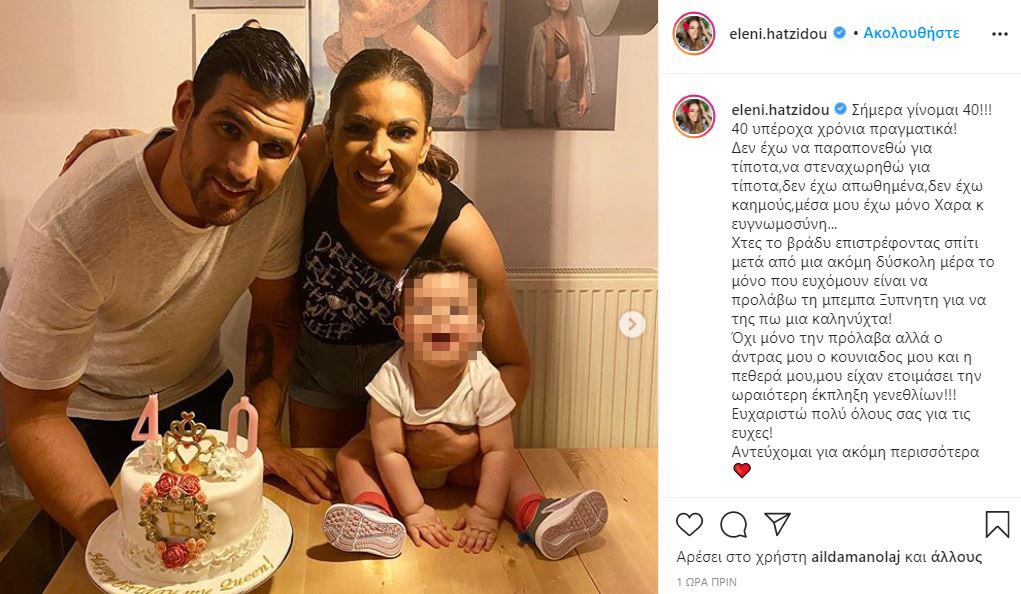Save post with the bookmark icon

coord(997,524)
